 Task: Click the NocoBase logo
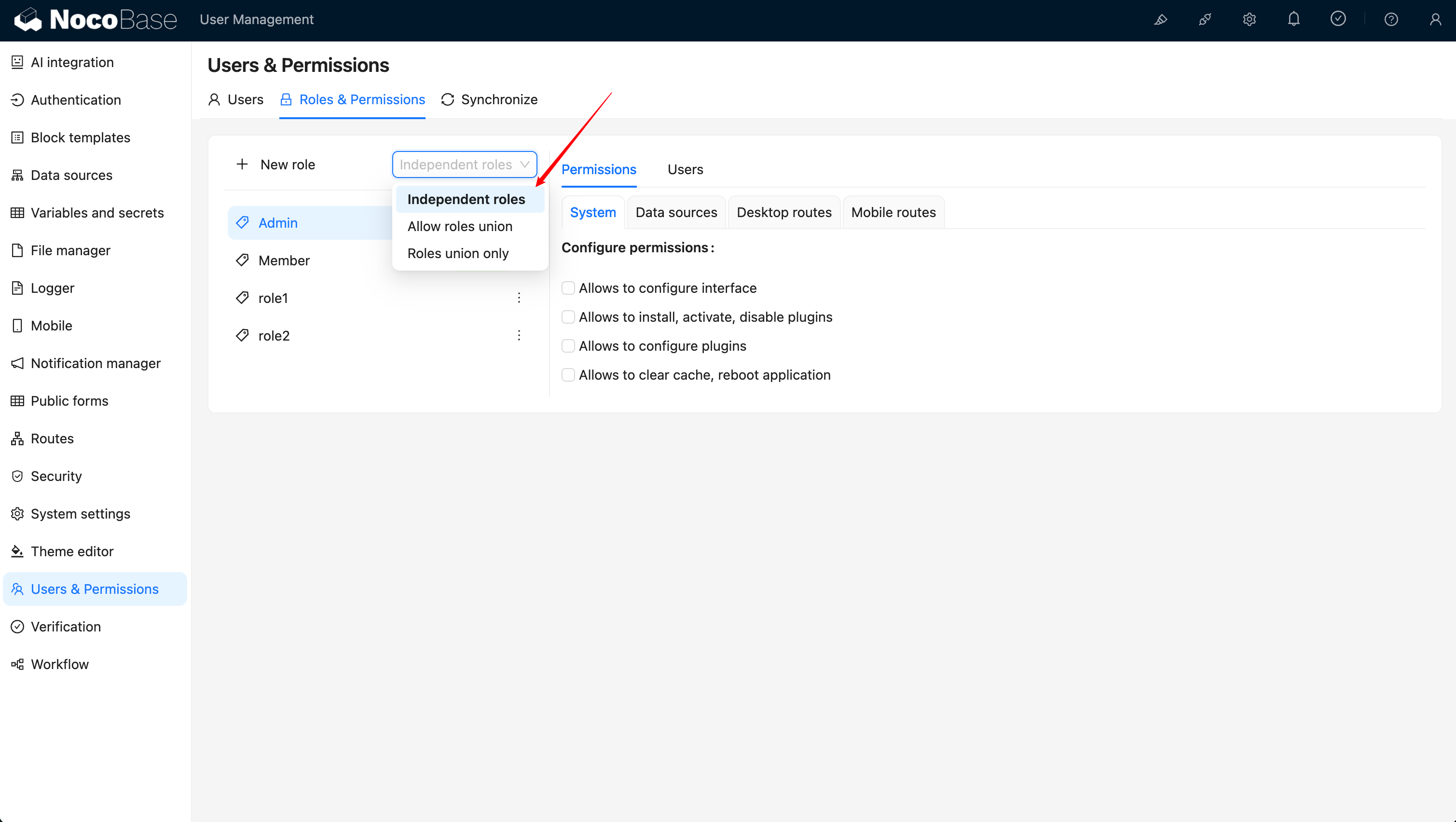click(95, 20)
